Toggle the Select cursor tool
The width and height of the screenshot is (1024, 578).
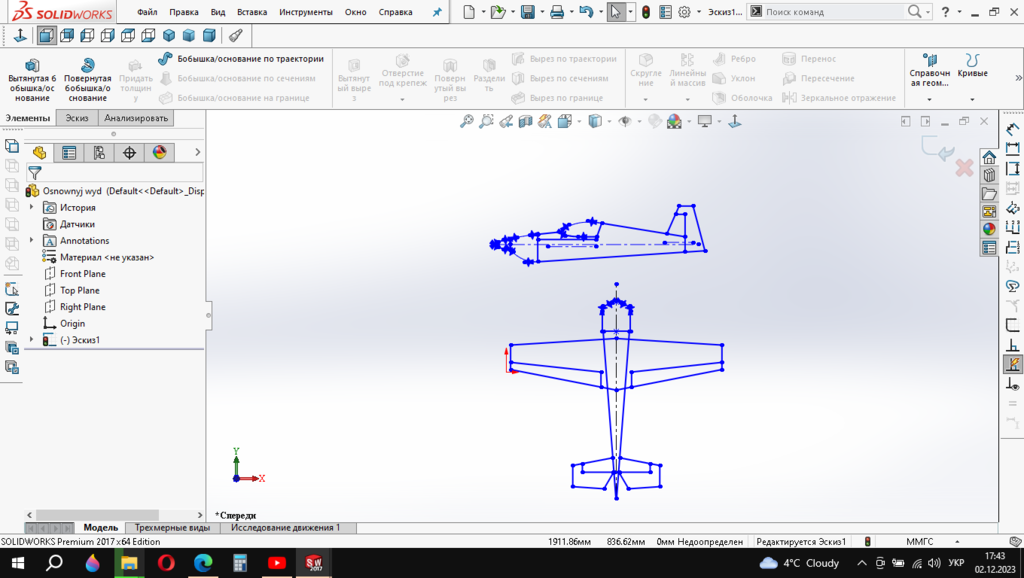click(615, 12)
